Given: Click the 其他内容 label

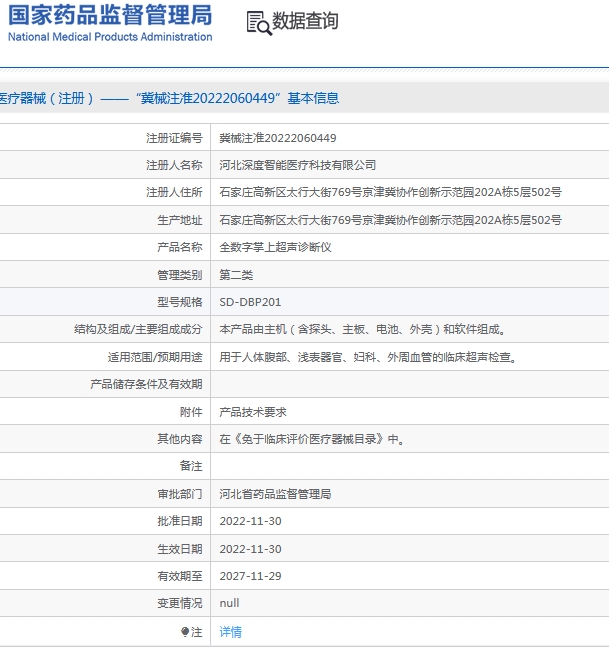Looking at the screenshot, I should pyautogui.click(x=180, y=439).
